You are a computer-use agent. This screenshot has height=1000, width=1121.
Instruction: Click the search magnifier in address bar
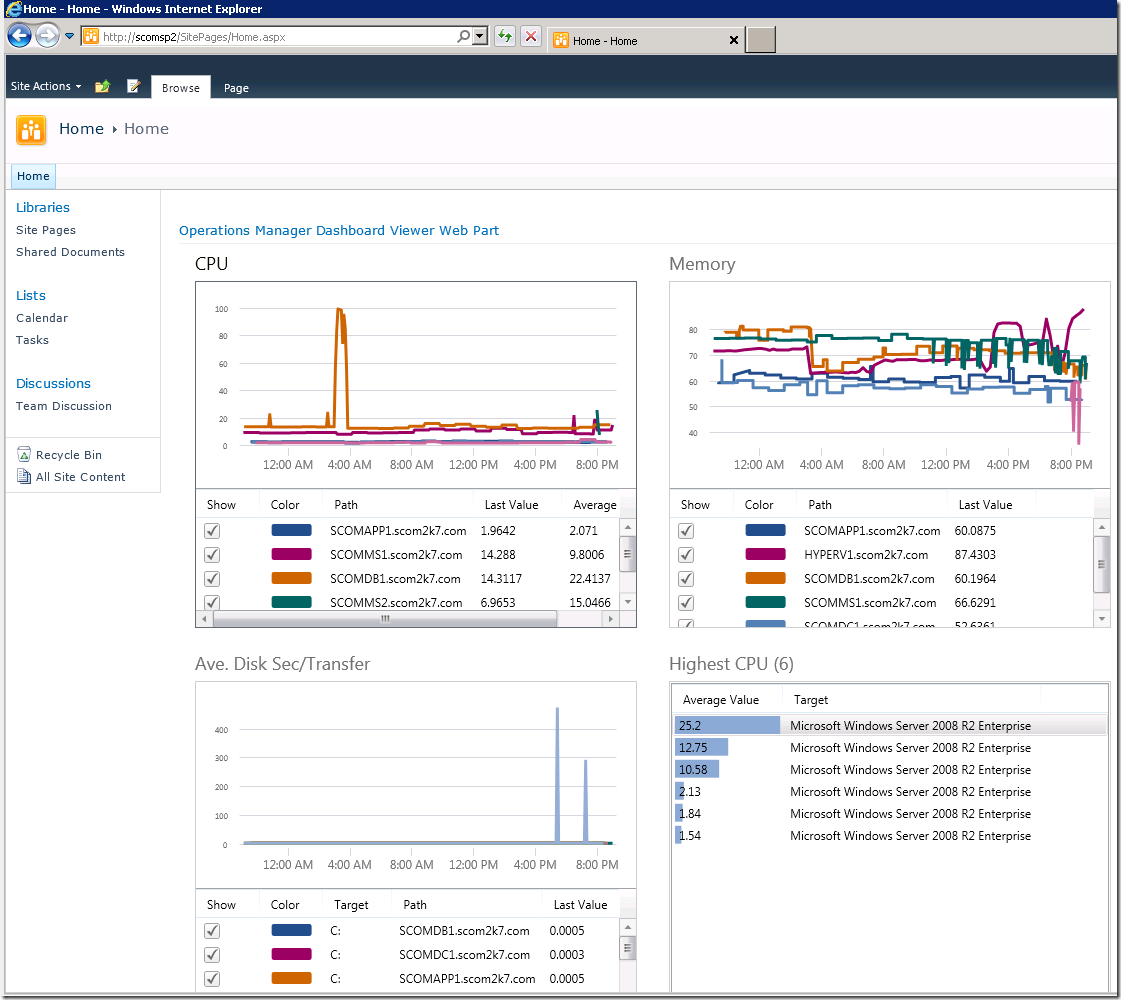[463, 36]
